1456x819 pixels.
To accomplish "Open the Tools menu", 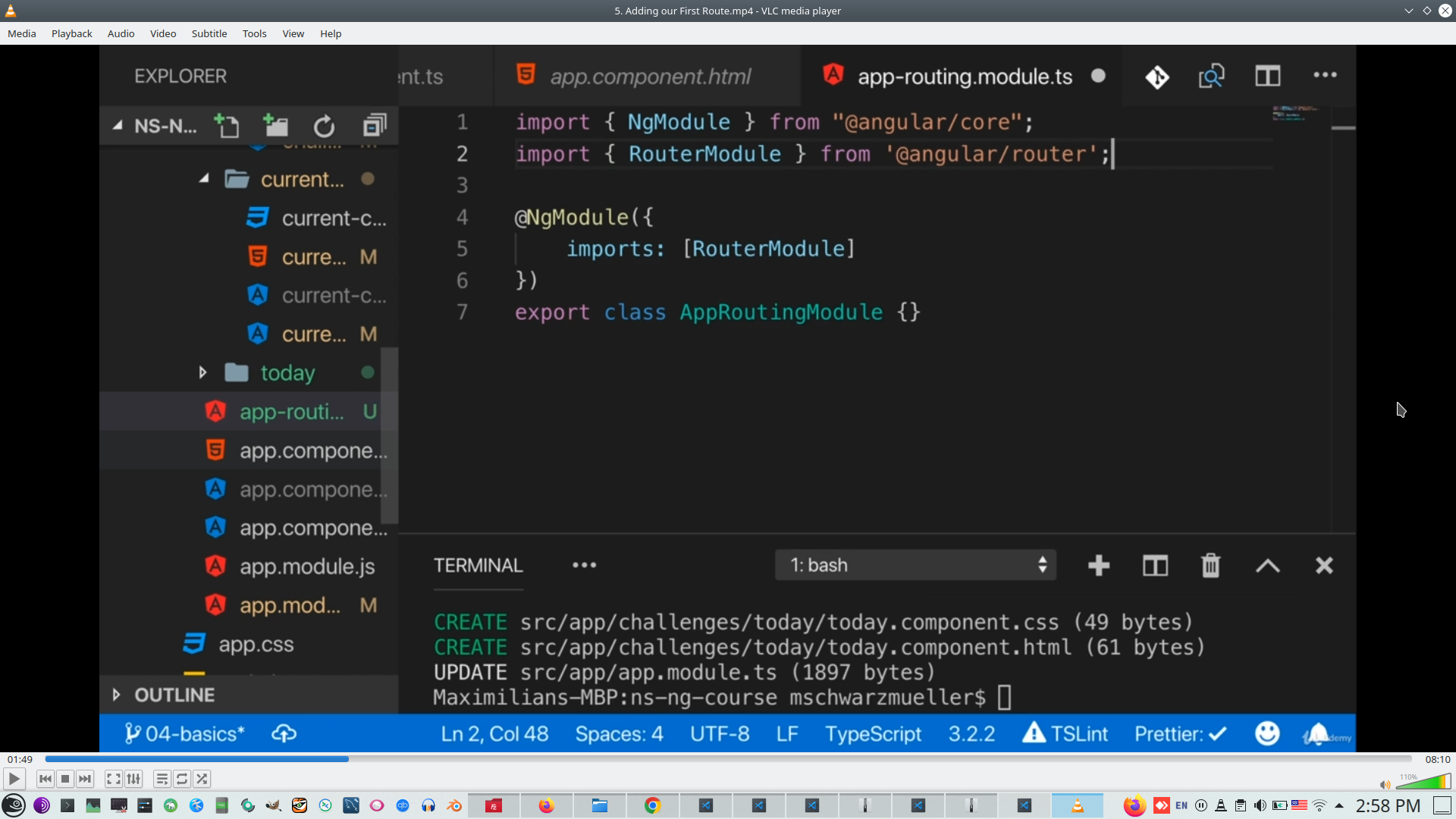I will pyautogui.click(x=254, y=33).
